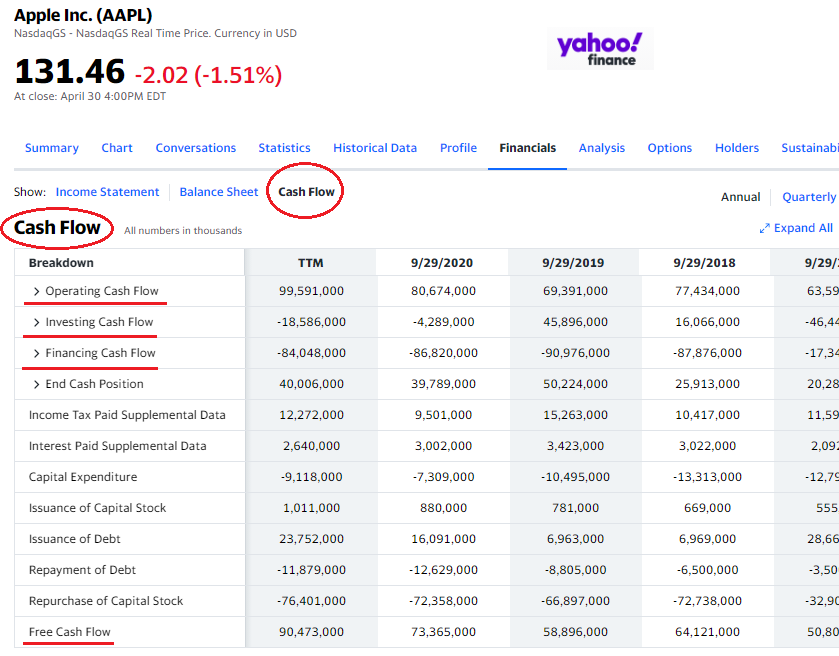Open the Analysis tab
Screen dimensions: 839x656
click(602, 148)
